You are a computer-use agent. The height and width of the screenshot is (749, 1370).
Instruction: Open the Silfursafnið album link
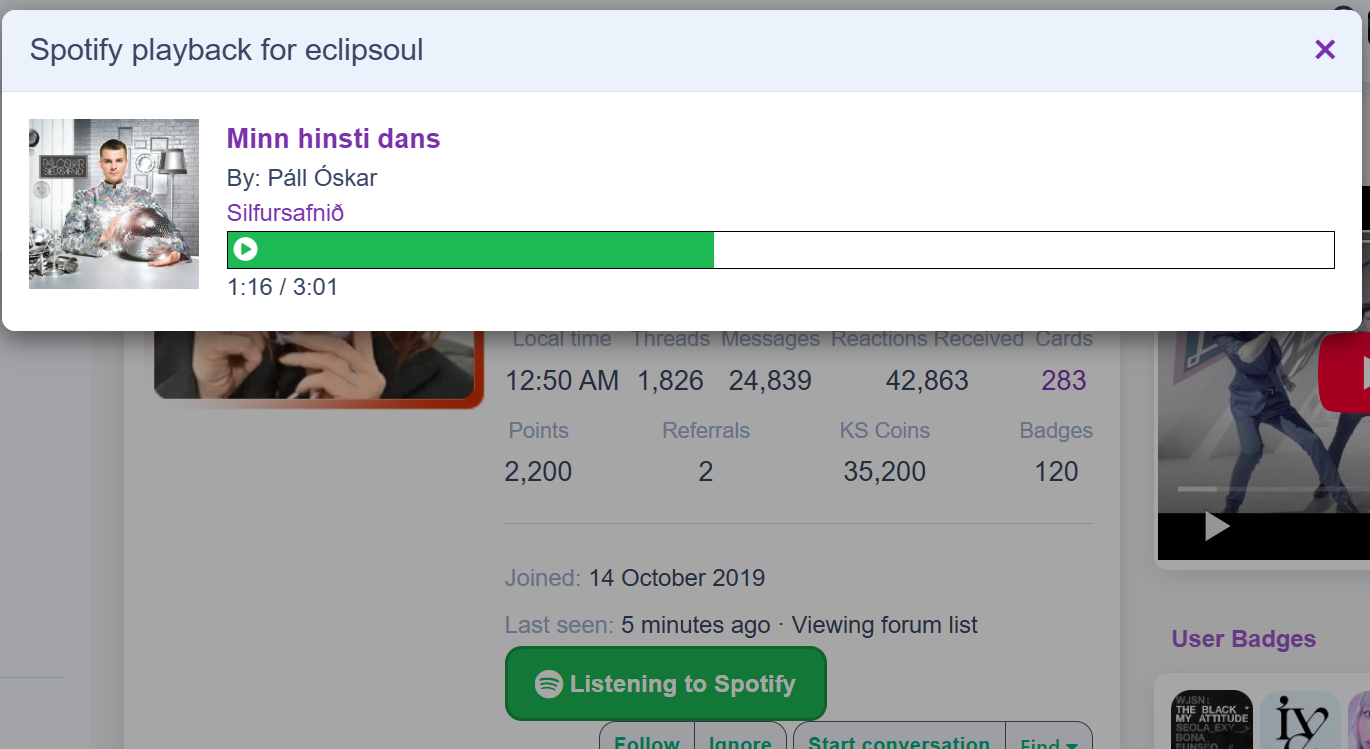coord(285,213)
